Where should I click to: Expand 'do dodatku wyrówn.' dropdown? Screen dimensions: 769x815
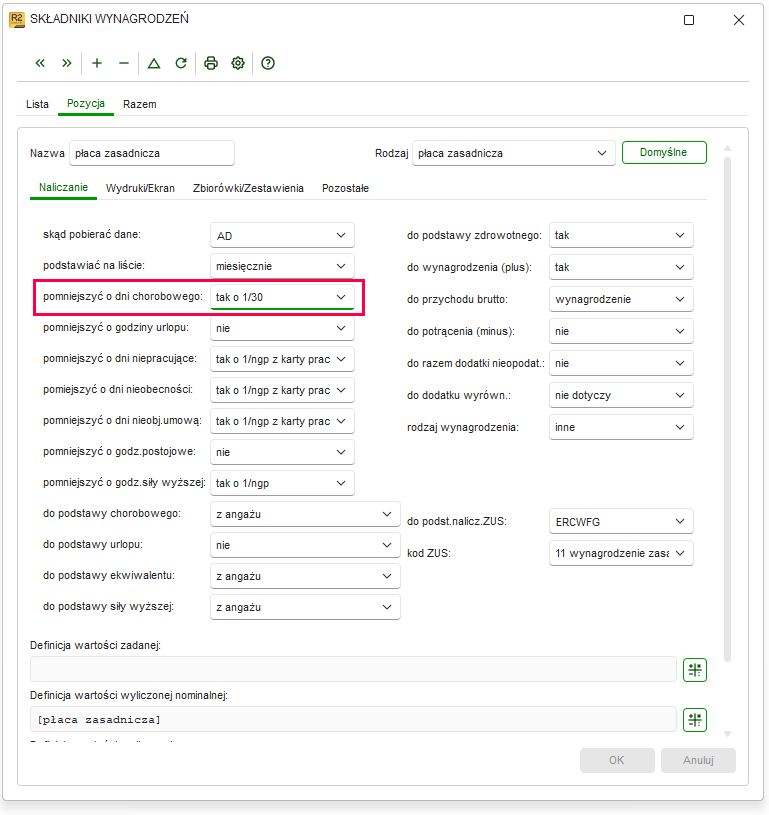621,395
